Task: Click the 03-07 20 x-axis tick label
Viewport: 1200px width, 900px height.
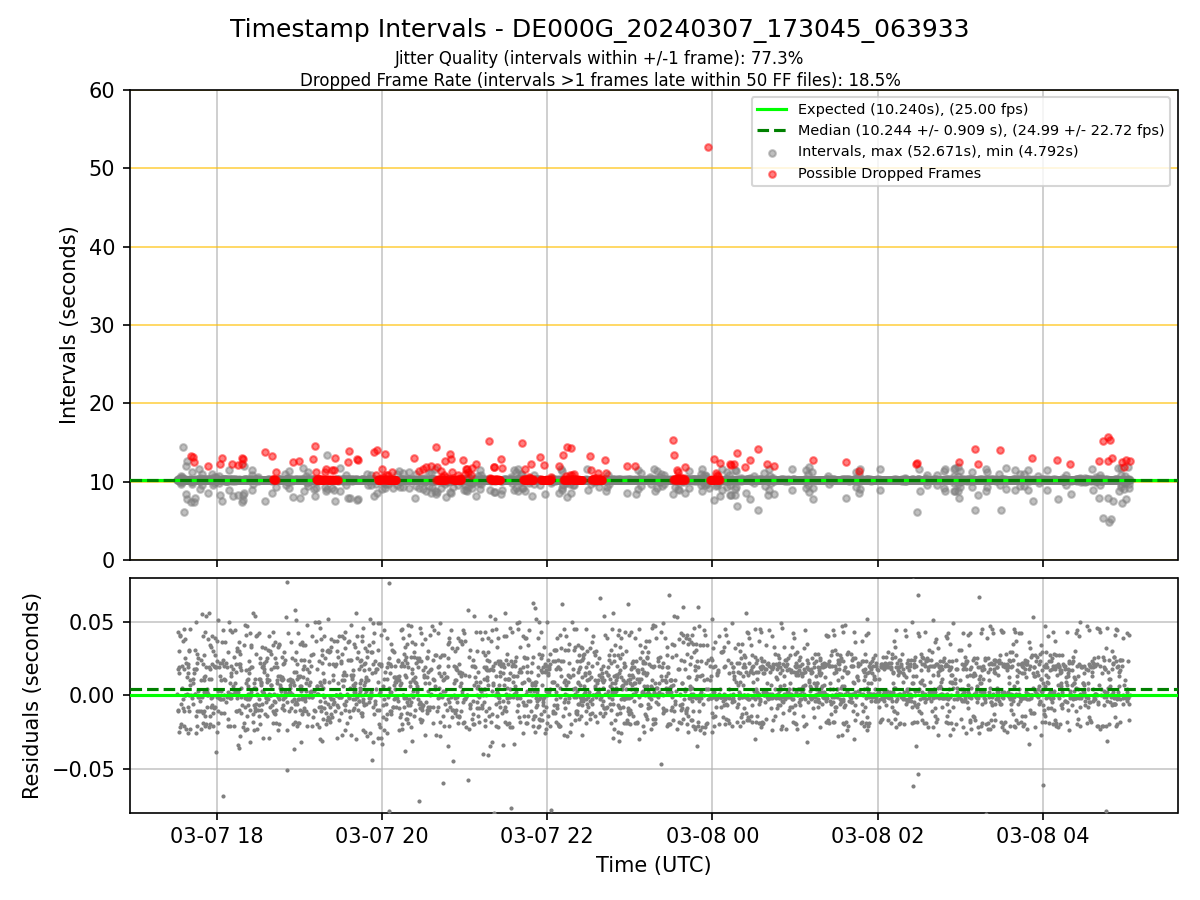Action: [382, 835]
